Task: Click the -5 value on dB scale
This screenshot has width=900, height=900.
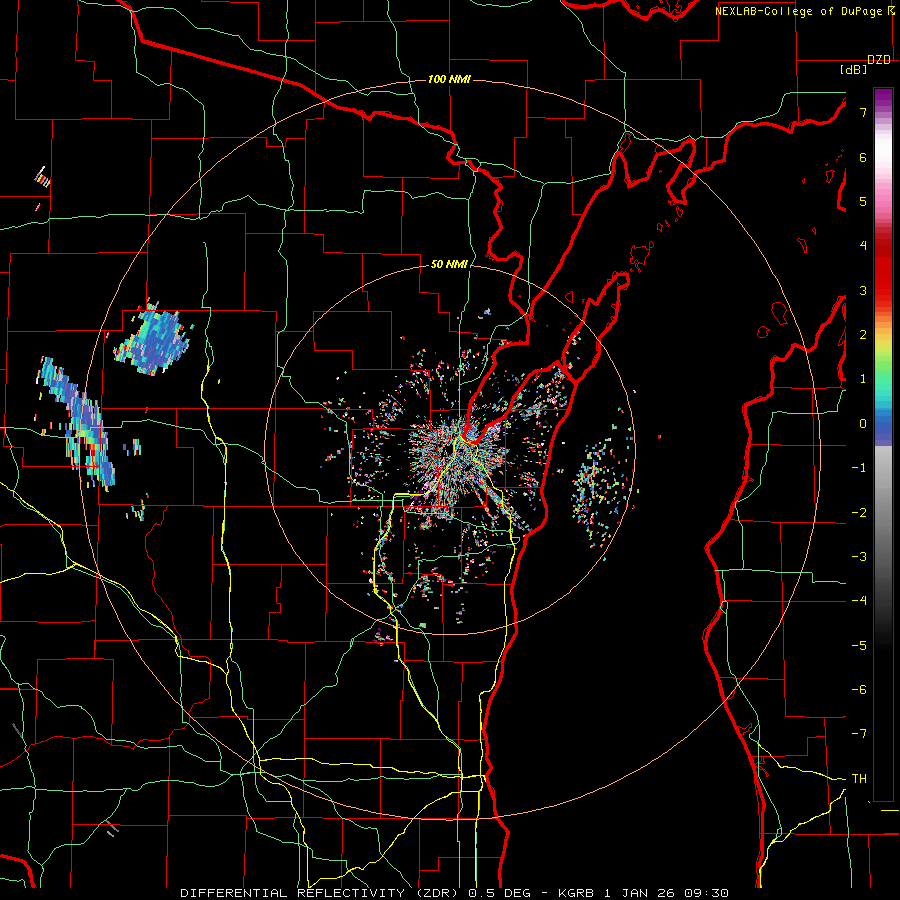Action: (859, 646)
